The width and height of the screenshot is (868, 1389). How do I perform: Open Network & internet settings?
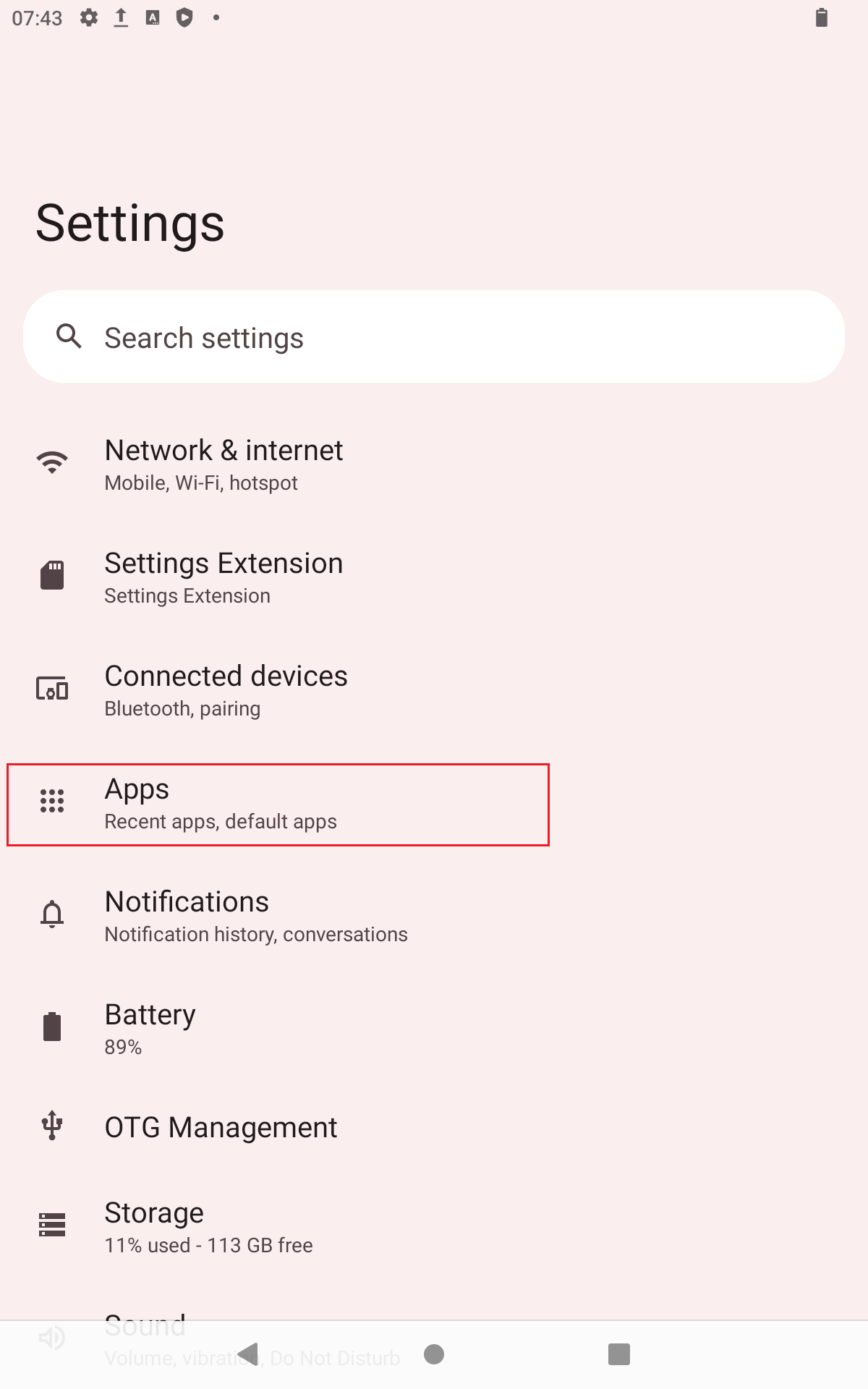pyautogui.click(x=224, y=464)
